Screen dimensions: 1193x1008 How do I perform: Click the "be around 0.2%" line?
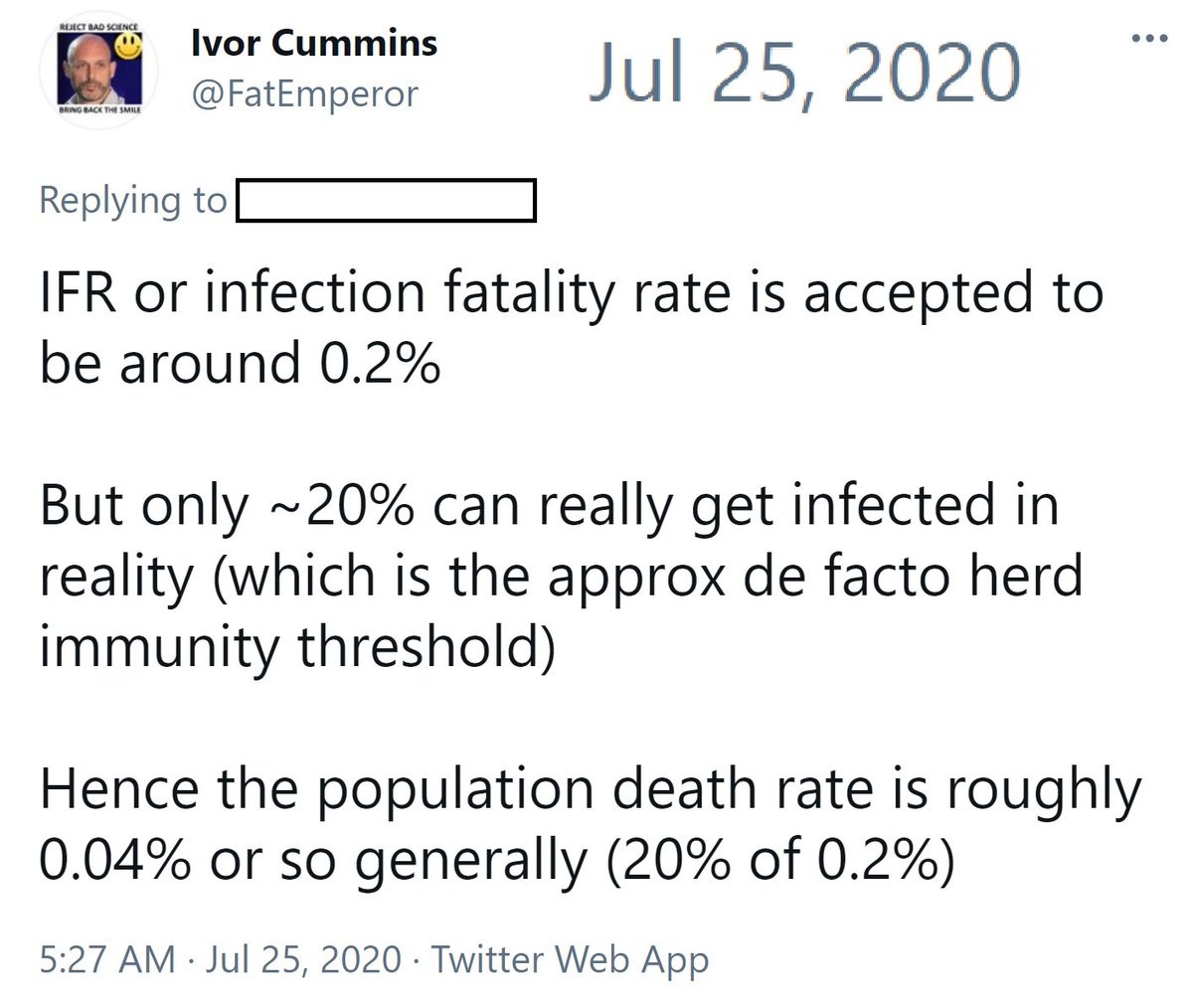(239, 363)
